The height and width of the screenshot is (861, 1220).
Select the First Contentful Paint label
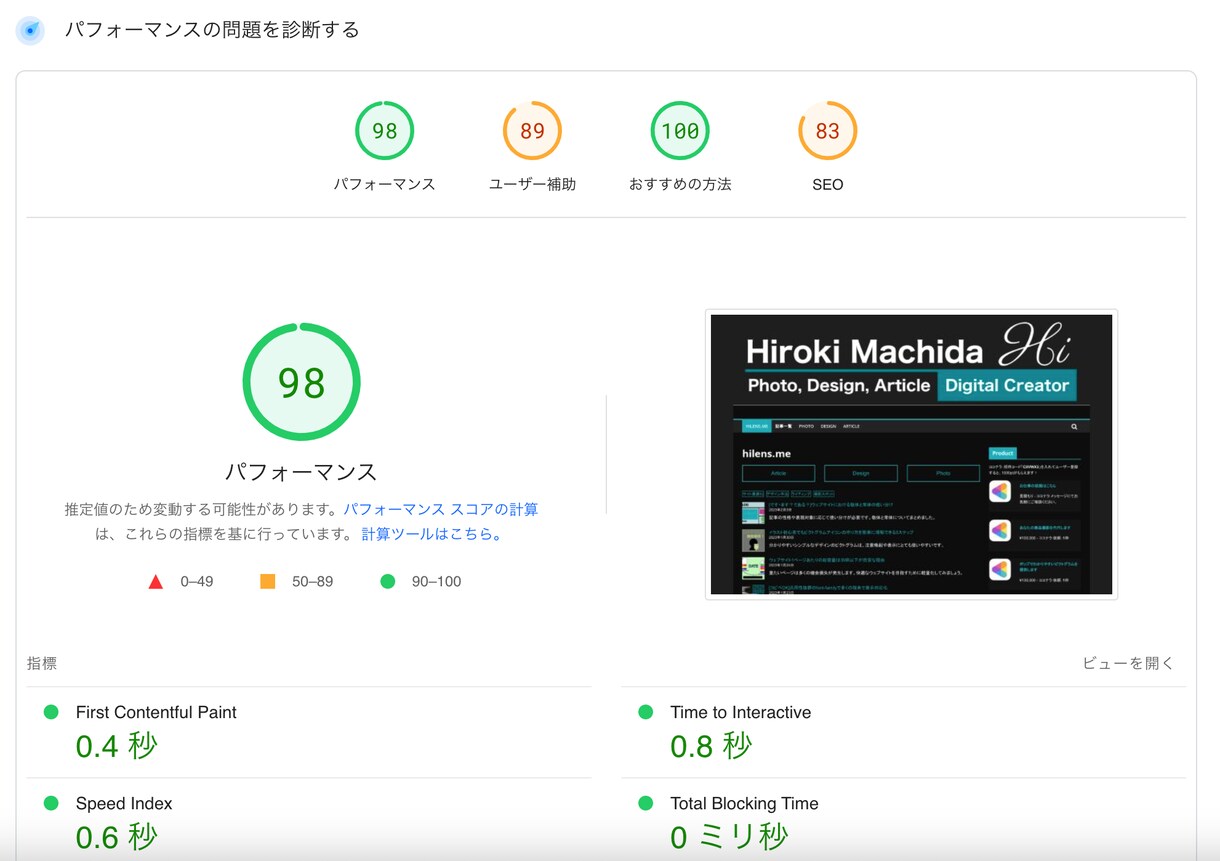click(x=156, y=712)
